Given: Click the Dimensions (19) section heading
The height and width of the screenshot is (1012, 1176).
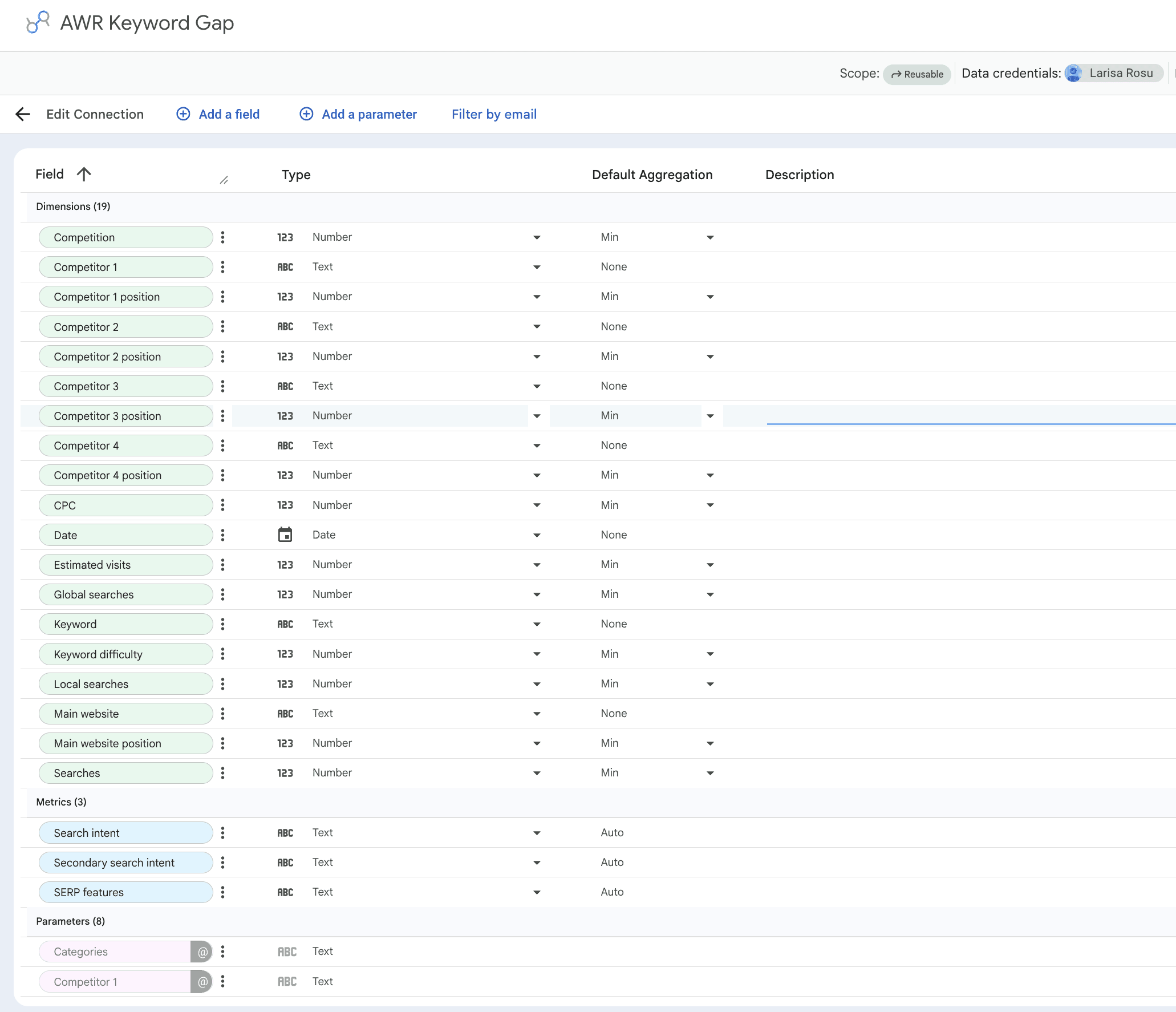Looking at the screenshot, I should coord(73,207).
